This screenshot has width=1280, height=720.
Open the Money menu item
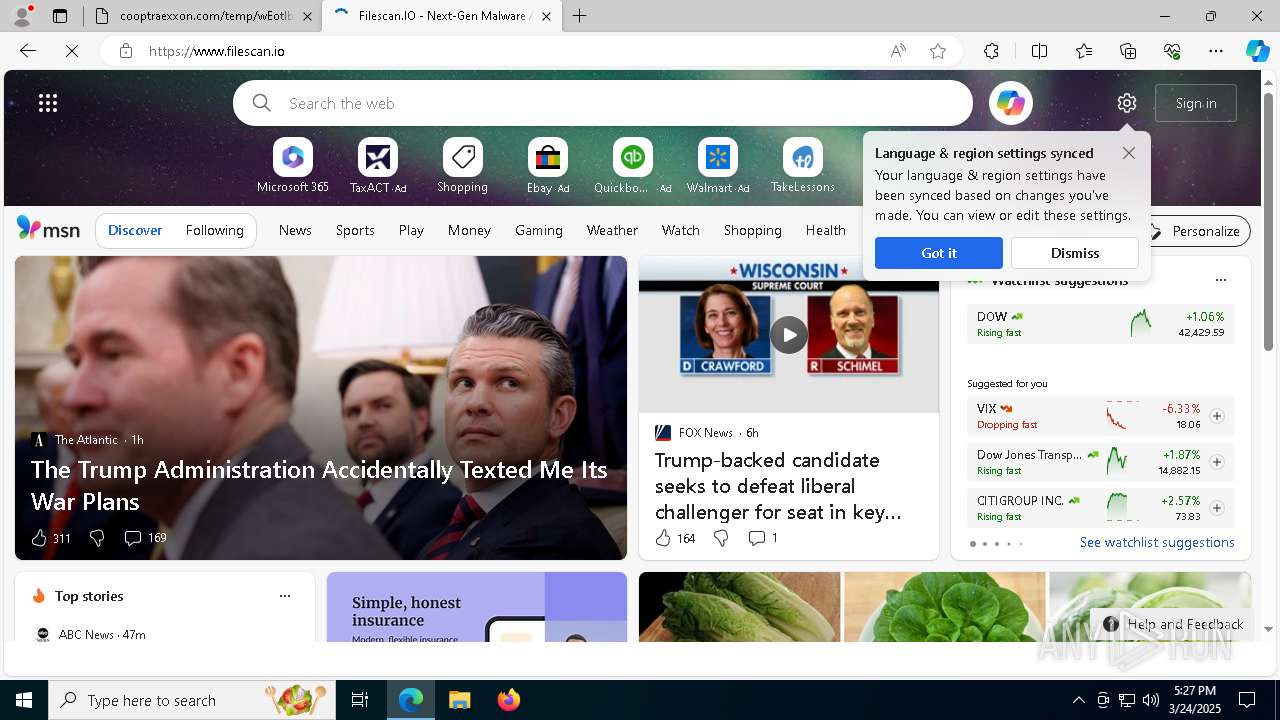(x=469, y=230)
